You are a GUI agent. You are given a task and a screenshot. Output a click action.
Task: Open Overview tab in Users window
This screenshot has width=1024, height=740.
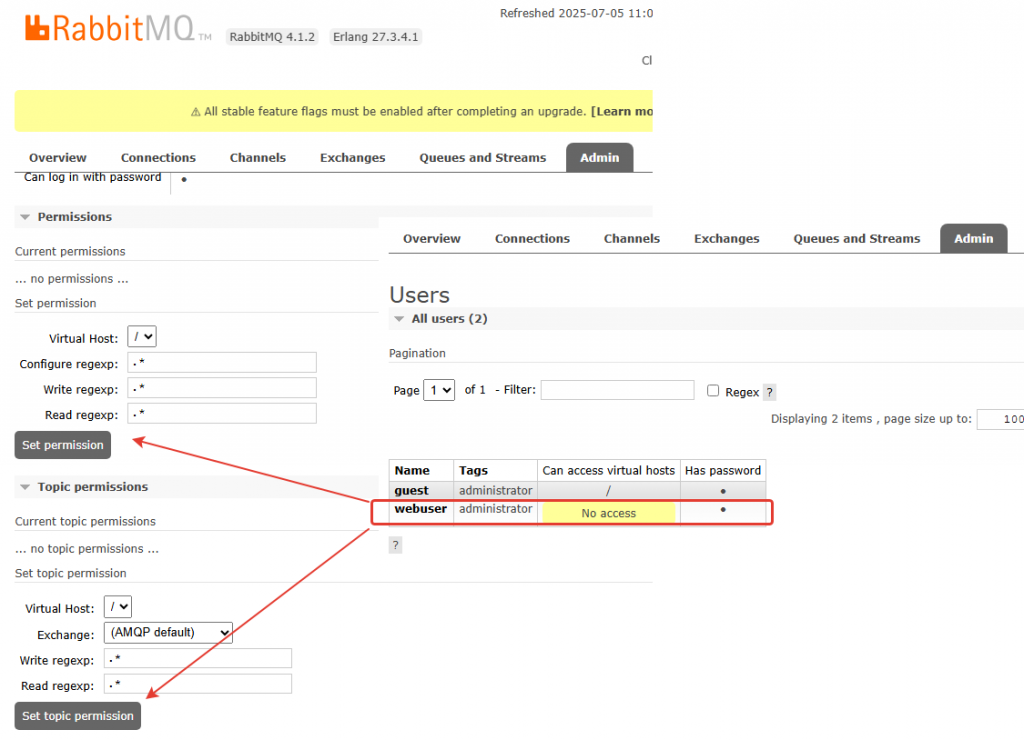click(x=432, y=238)
